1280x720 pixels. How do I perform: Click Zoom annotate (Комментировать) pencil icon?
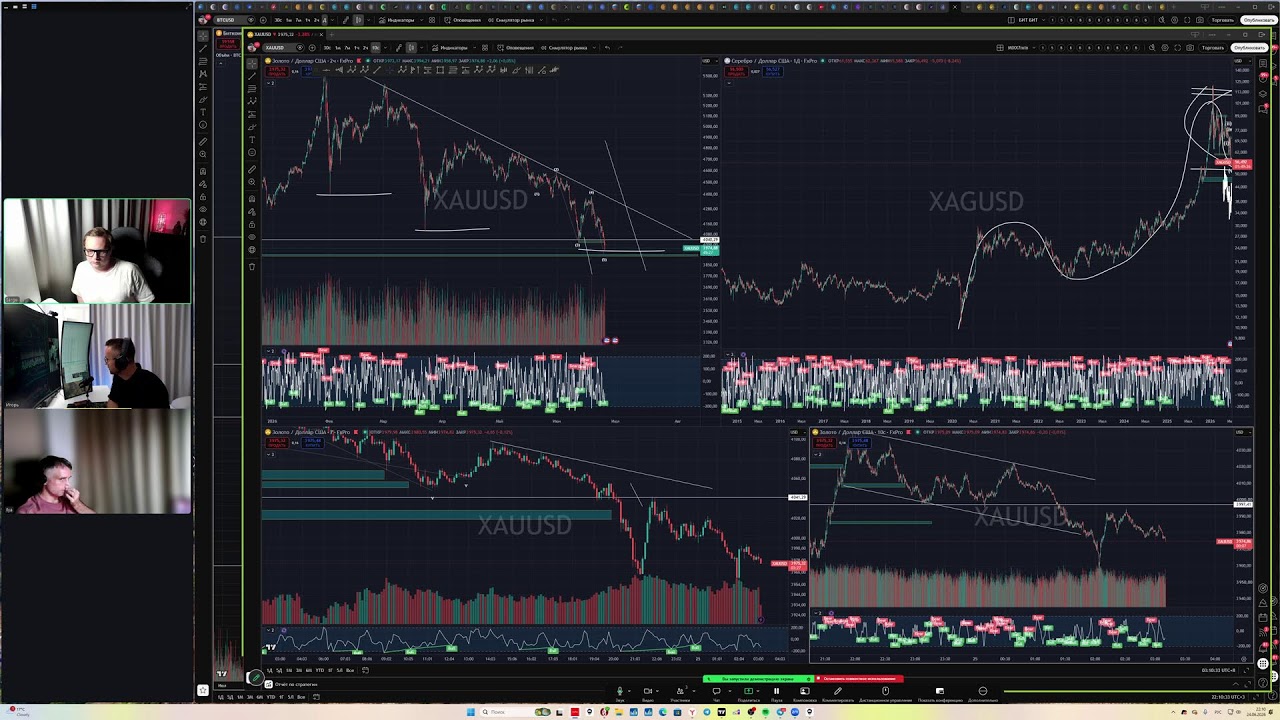[x=838, y=691]
